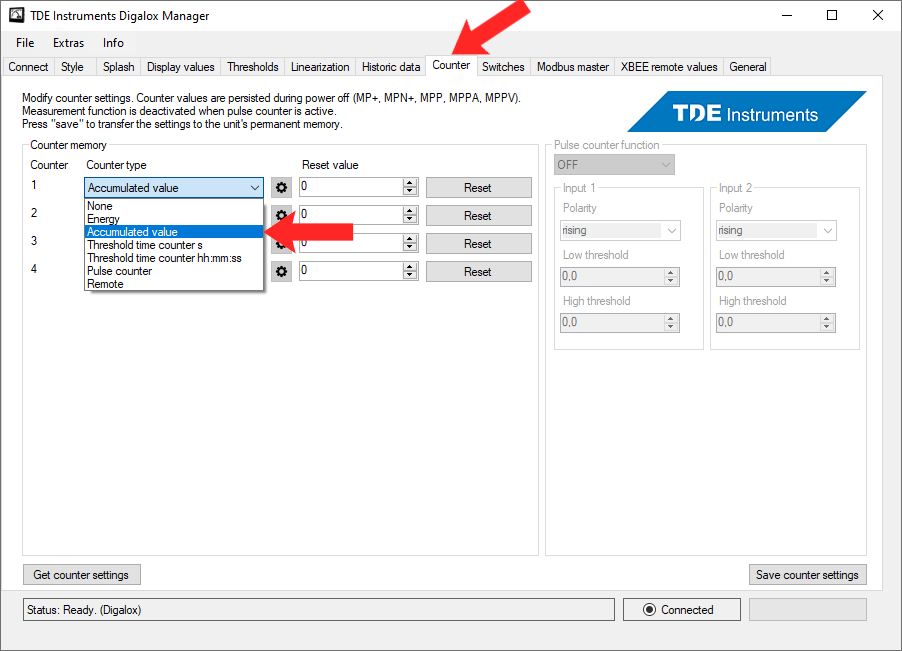
Task: Open the Input 2 Polarity dropdown
Action: click(776, 231)
